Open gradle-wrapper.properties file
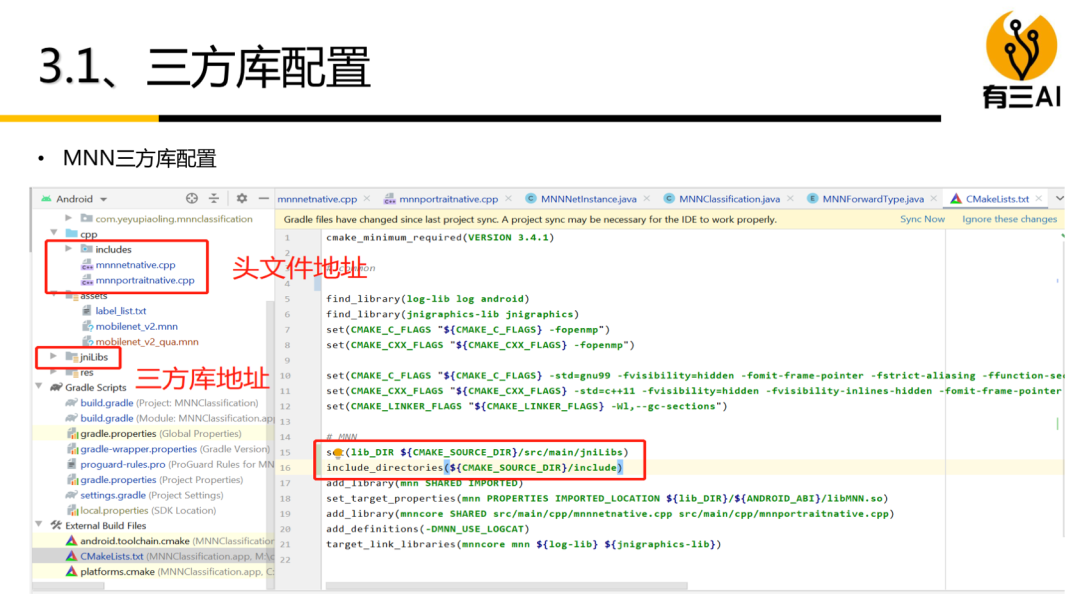This screenshot has width=1080, height=608. 175,449
